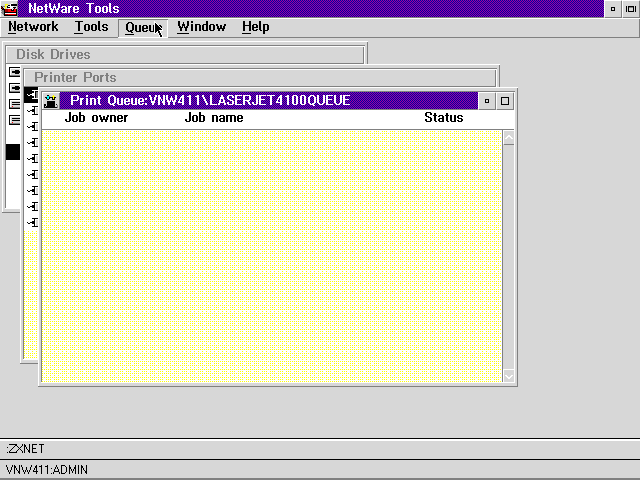Screen dimensions: 640x480
Task: Open the Help menu
Action: (256, 27)
